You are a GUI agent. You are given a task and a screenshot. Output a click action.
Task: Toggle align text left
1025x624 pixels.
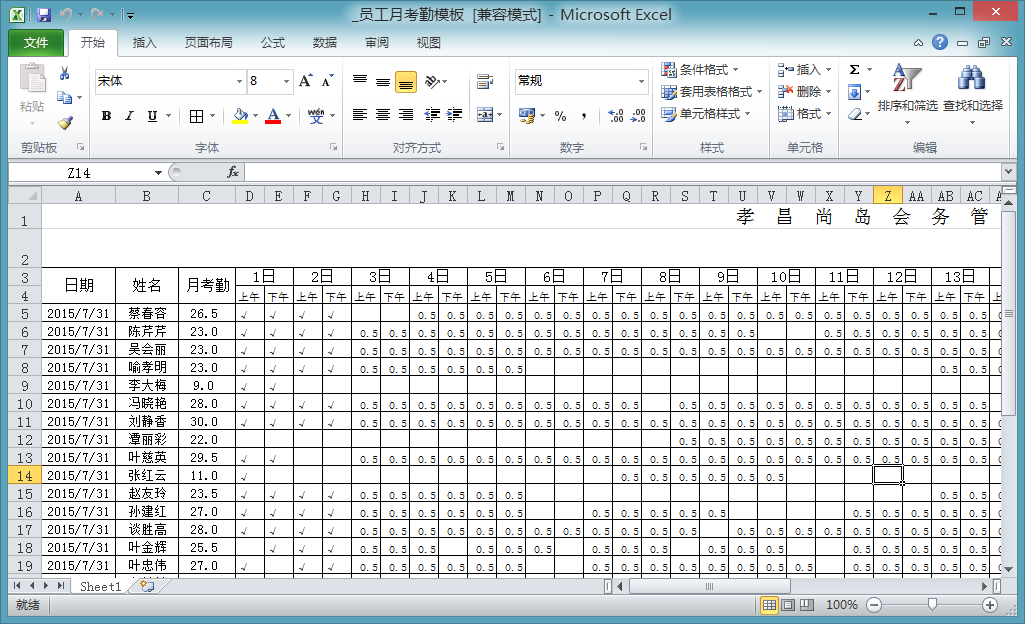[360, 114]
